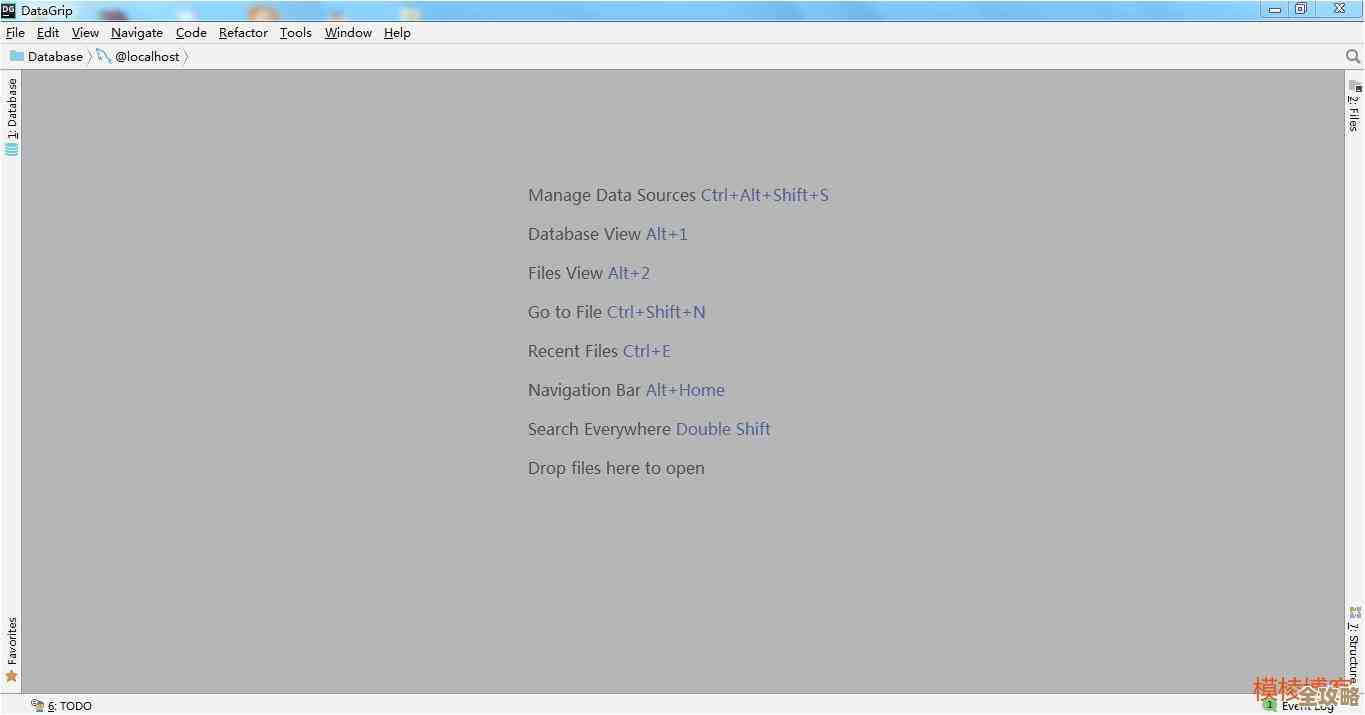1365x715 pixels.
Task: Show the Event Log panel
Action: pyautogui.click(x=1300, y=706)
